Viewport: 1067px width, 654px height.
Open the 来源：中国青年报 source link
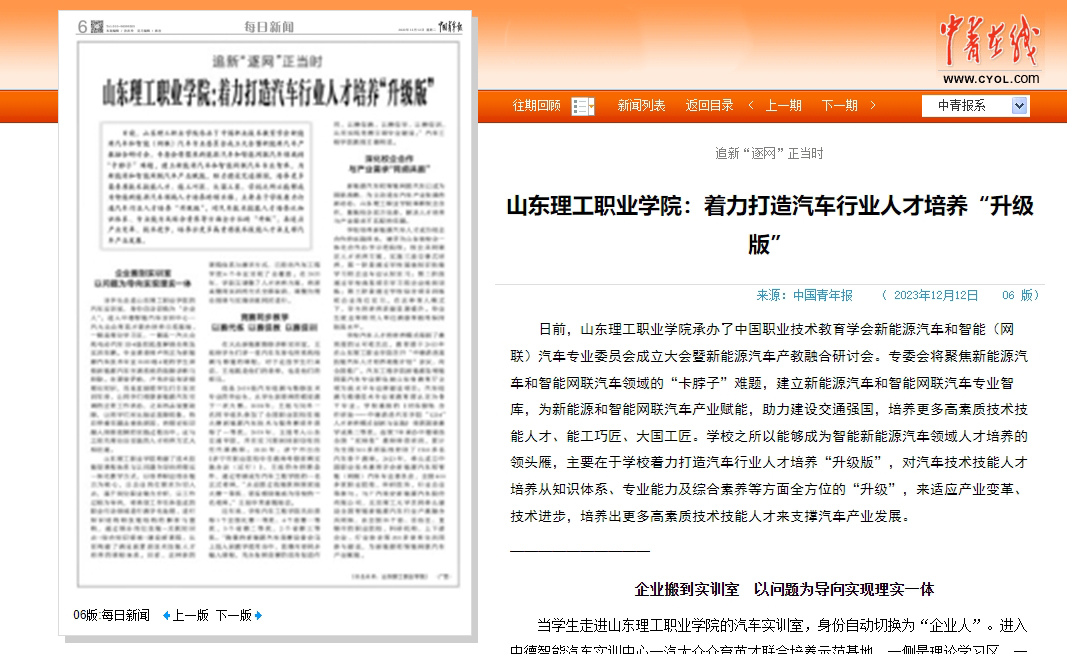[x=804, y=295]
